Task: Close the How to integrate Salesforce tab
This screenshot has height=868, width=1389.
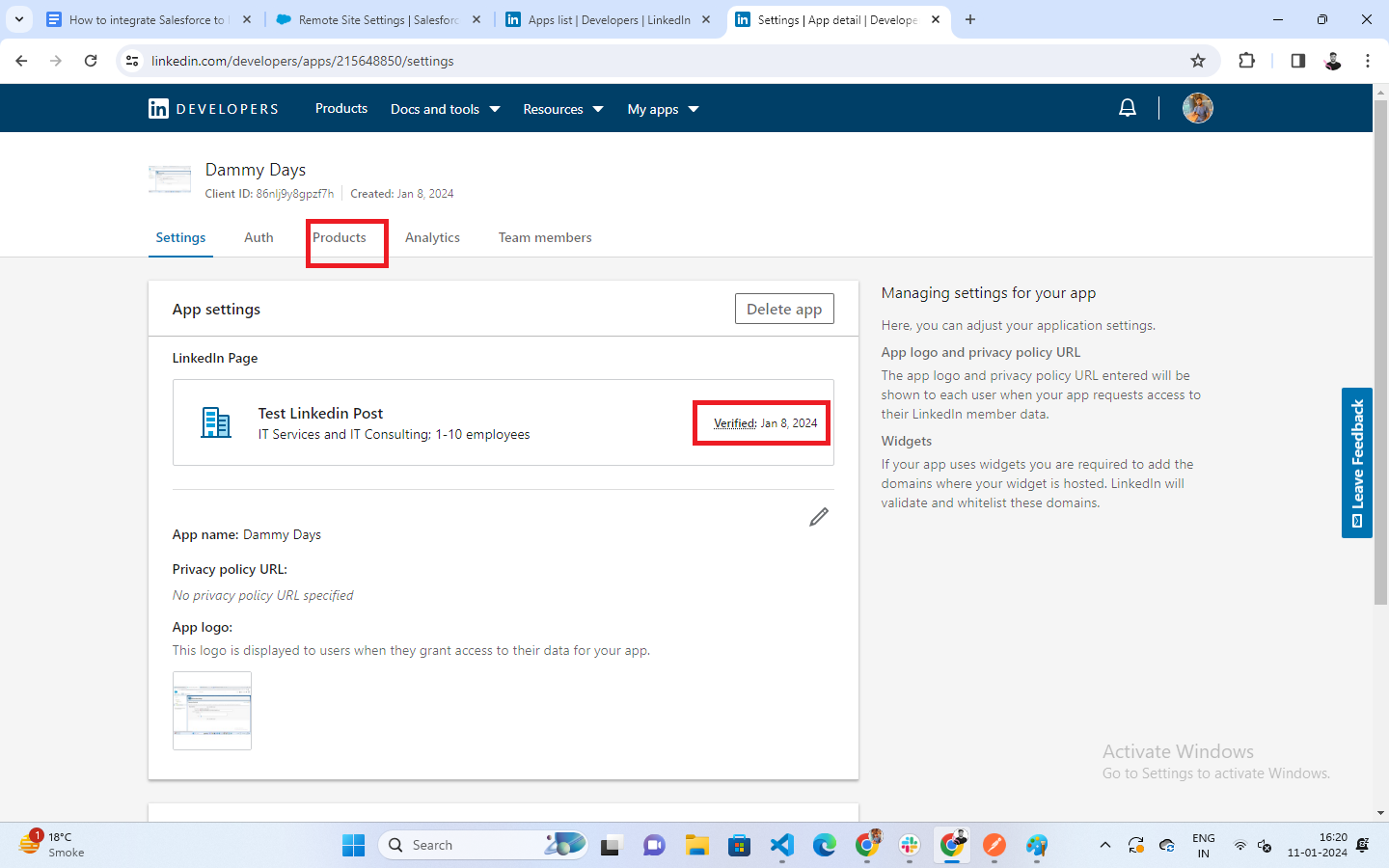Action: [247, 19]
